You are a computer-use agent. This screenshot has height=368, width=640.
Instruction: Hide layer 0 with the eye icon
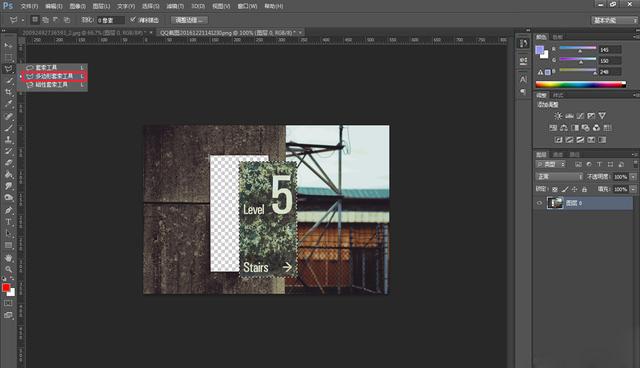pyautogui.click(x=540, y=203)
